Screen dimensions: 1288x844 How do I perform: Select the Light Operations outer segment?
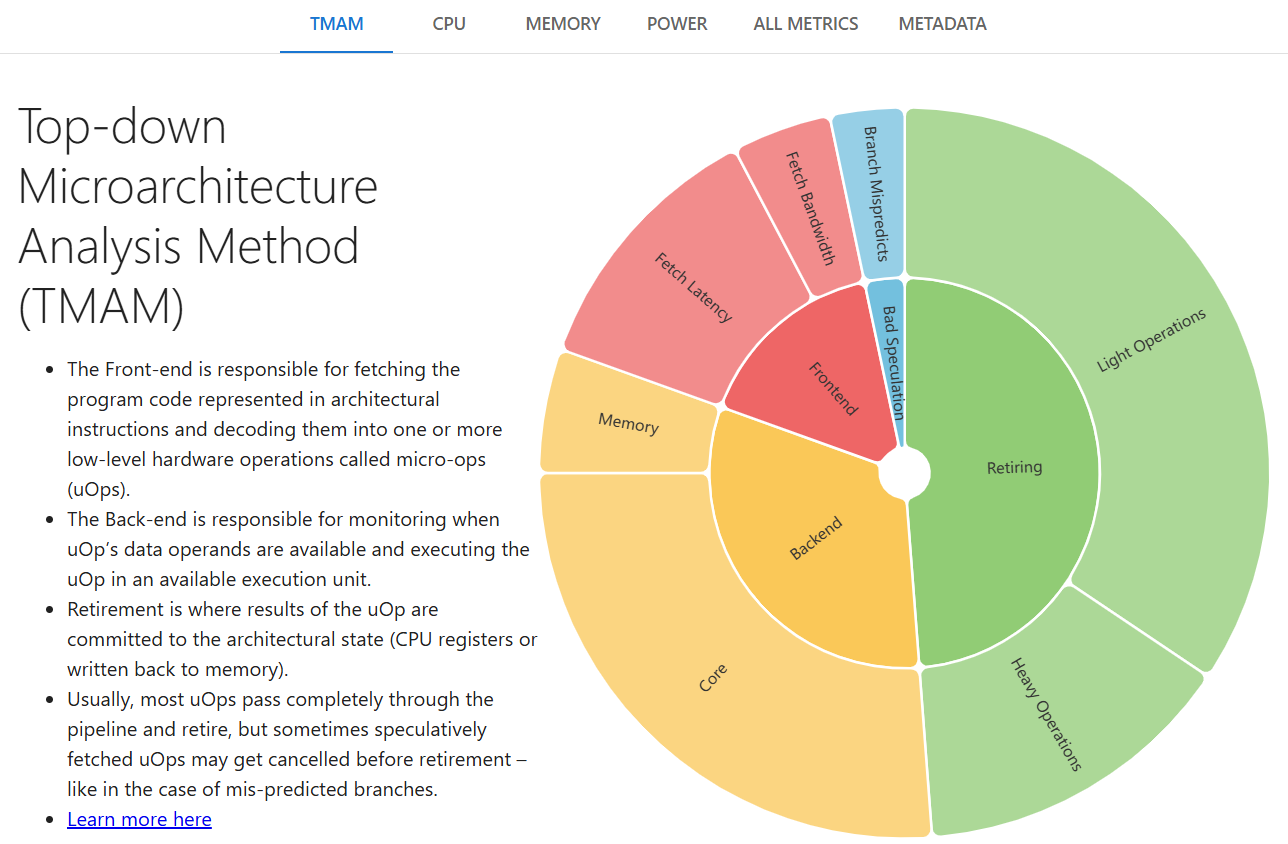1150,340
